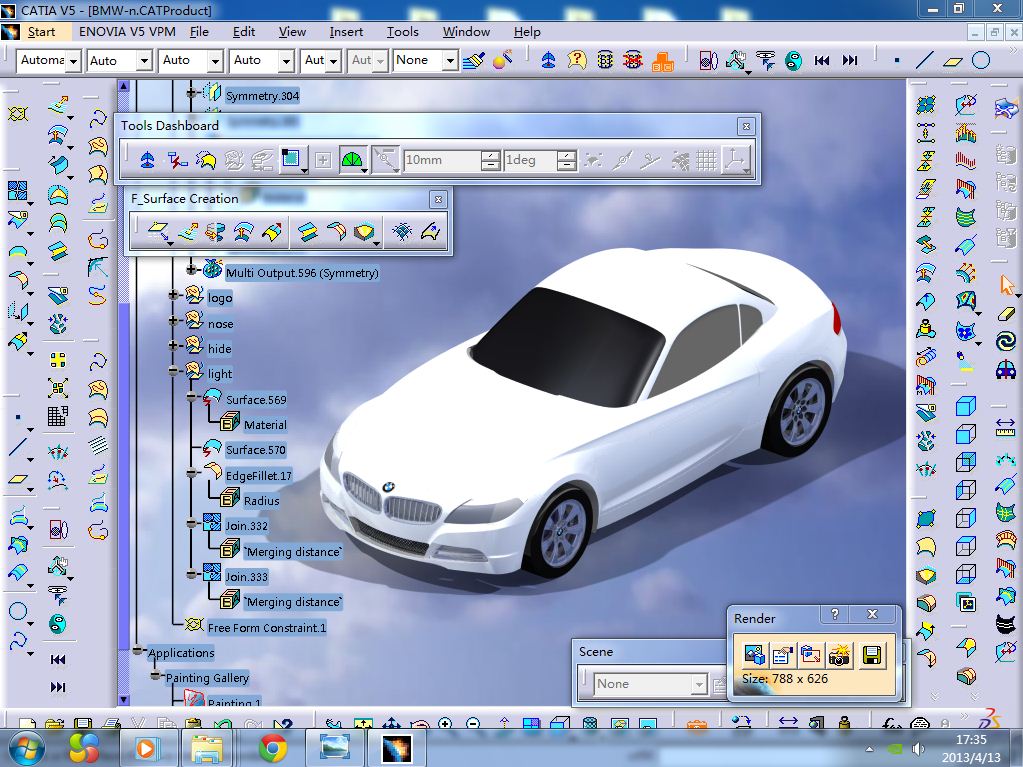Viewport: 1023px width, 767px height.
Task: Click the painter brush icon in top toolbar
Action: 474,61
